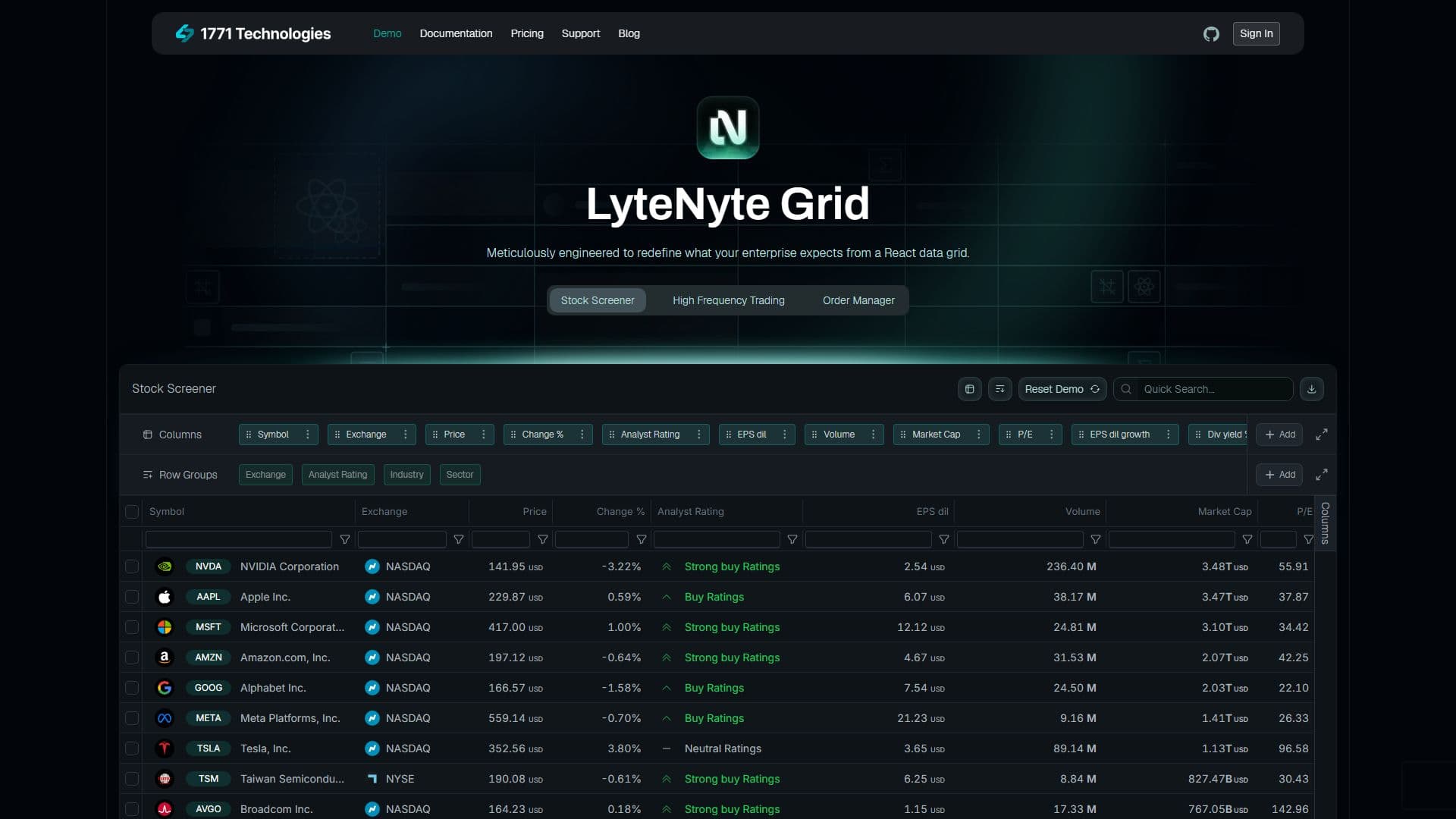Screen dimensions: 1456x819
Task: Check the AAPL row checkbox
Action: (x=132, y=597)
